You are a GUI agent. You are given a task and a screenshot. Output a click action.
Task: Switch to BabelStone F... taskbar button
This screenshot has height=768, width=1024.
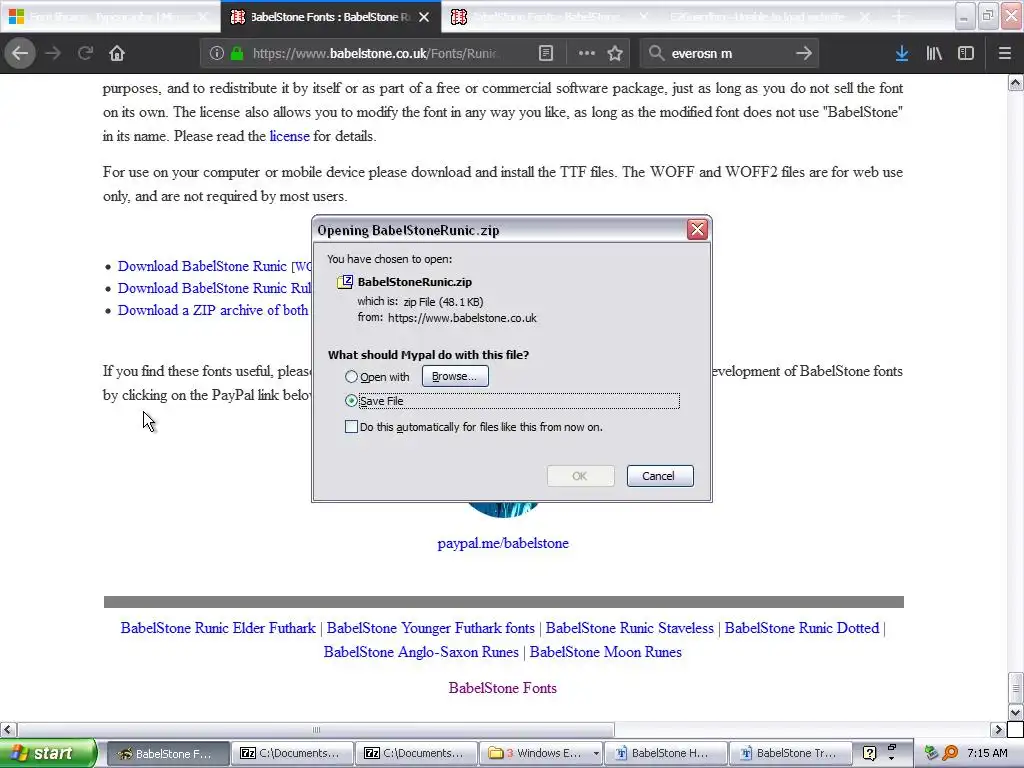[167, 753]
